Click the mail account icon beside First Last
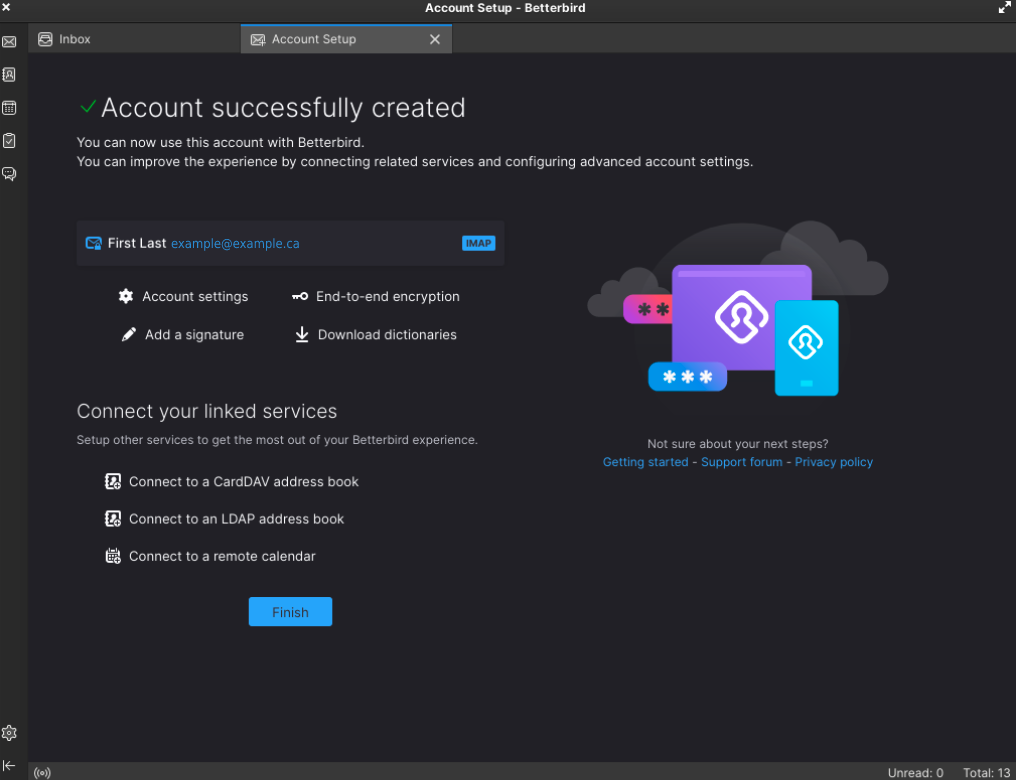 coord(93,244)
